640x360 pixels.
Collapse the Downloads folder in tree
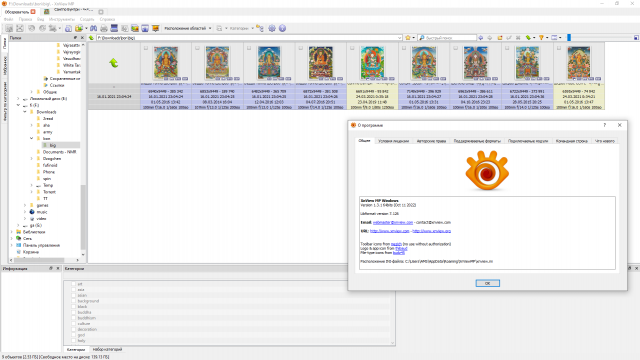coord(25,112)
